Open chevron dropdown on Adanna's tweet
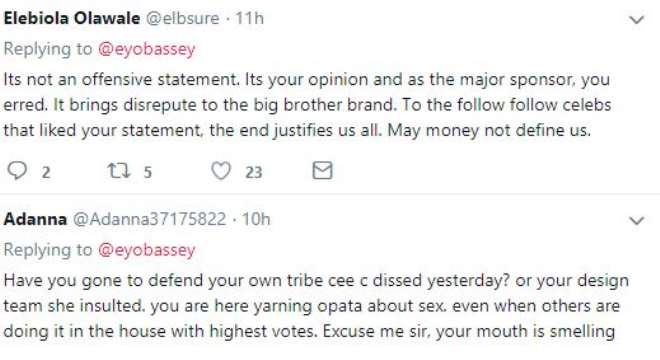The width and height of the screenshot is (660, 360). tap(636, 220)
